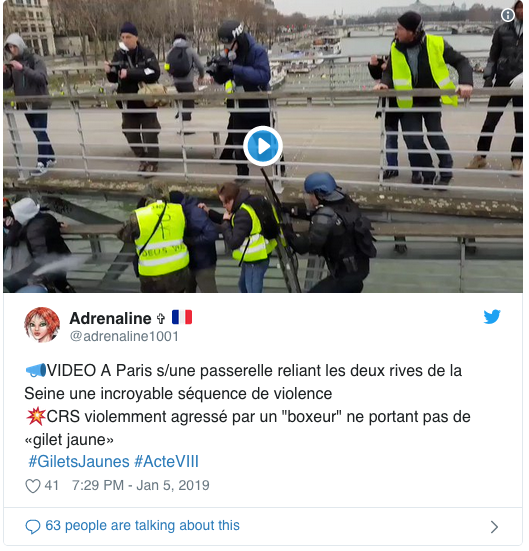
Task: Play the embedded tweet video
Action: pos(263,146)
